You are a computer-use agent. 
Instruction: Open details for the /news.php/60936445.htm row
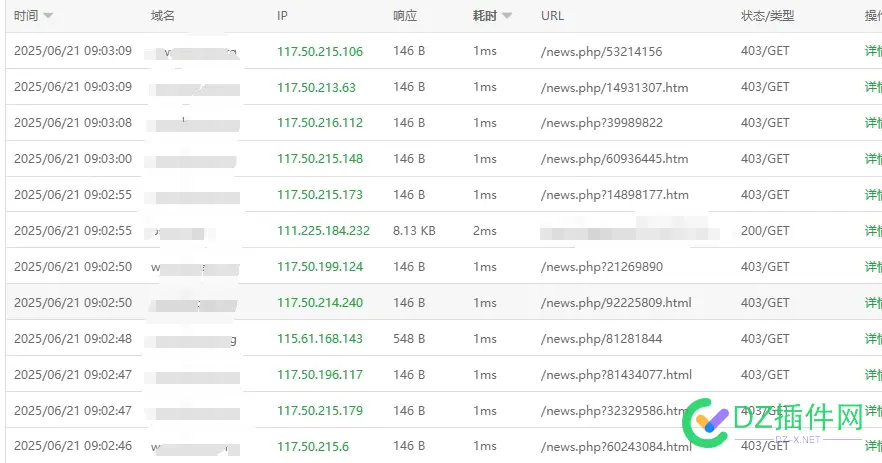click(x=873, y=159)
